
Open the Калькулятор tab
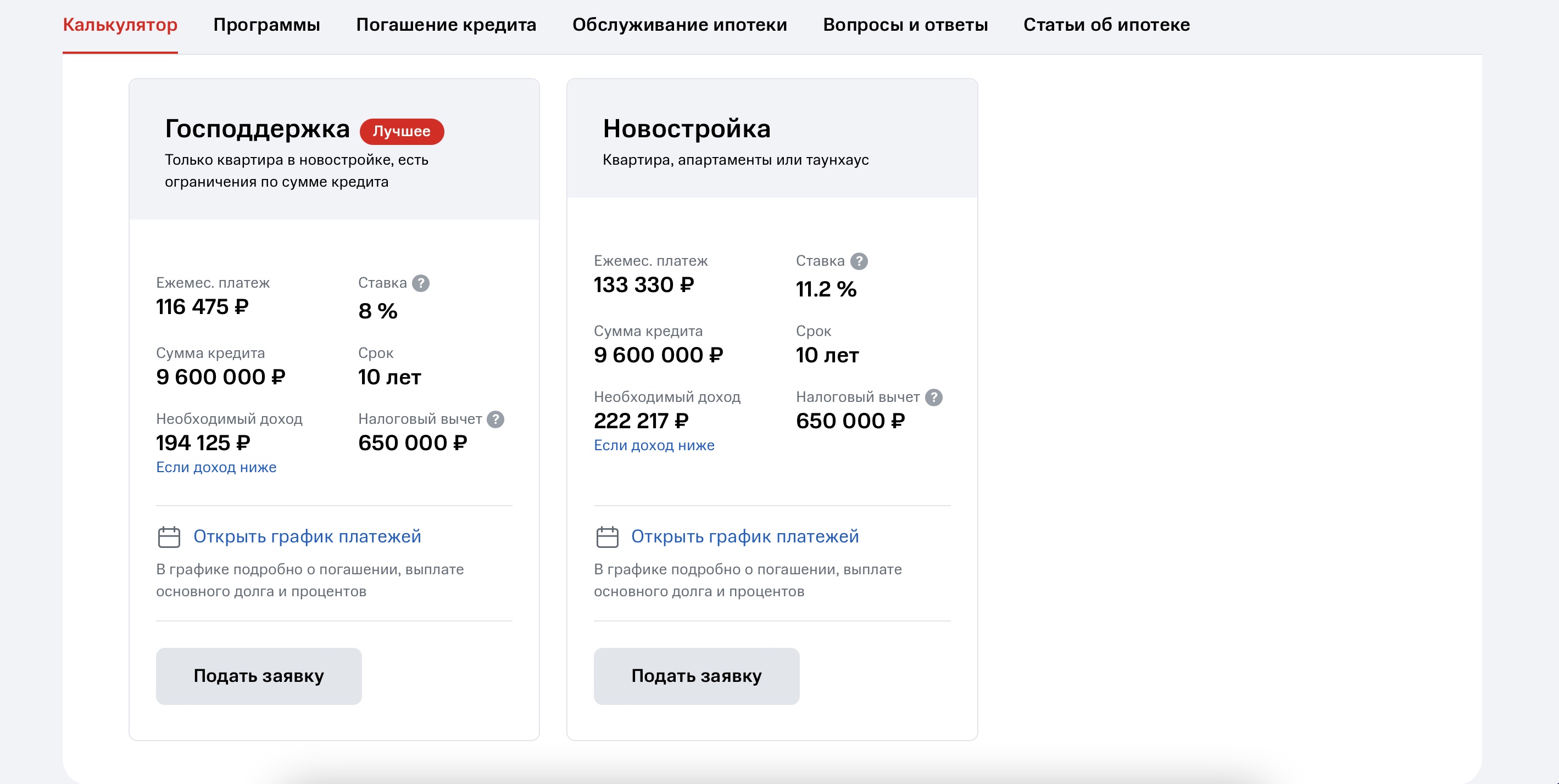[x=120, y=25]
